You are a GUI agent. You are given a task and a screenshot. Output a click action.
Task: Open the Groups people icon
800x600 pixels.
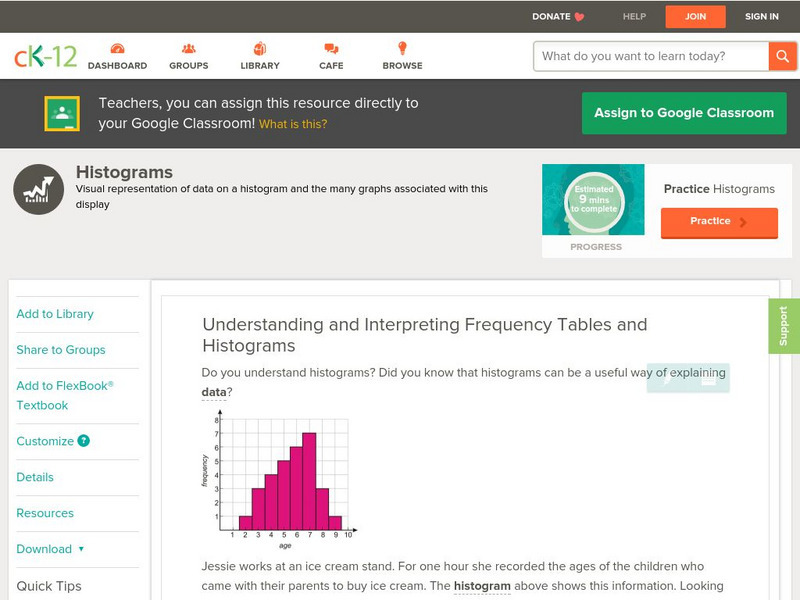[189, 49]
